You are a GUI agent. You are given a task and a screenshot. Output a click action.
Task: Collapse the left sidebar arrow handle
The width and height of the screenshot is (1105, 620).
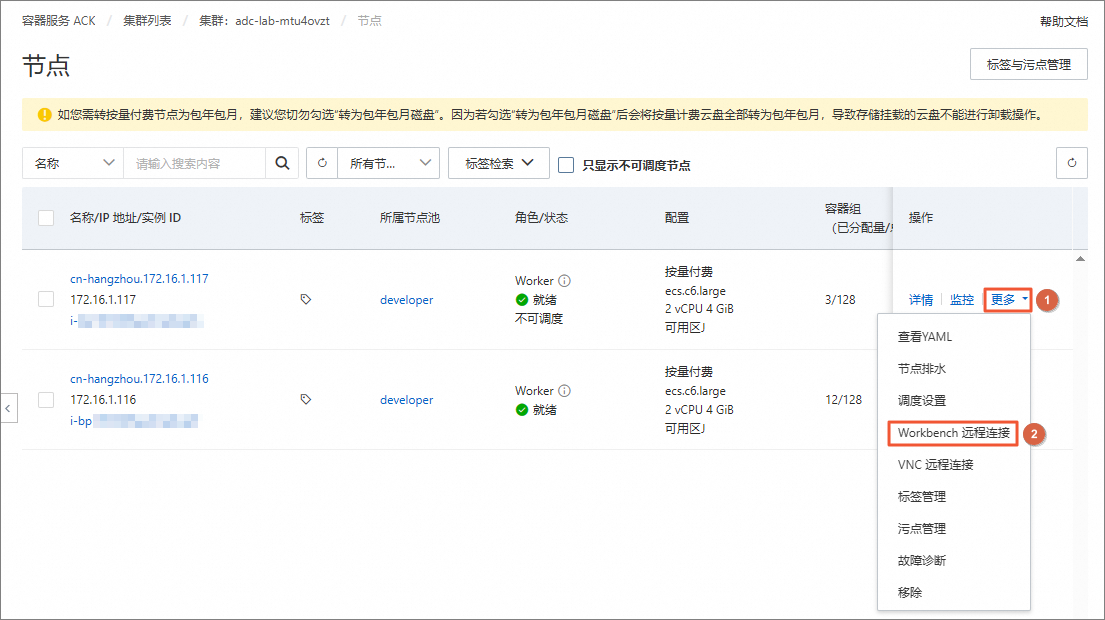[x=8, y=408]
